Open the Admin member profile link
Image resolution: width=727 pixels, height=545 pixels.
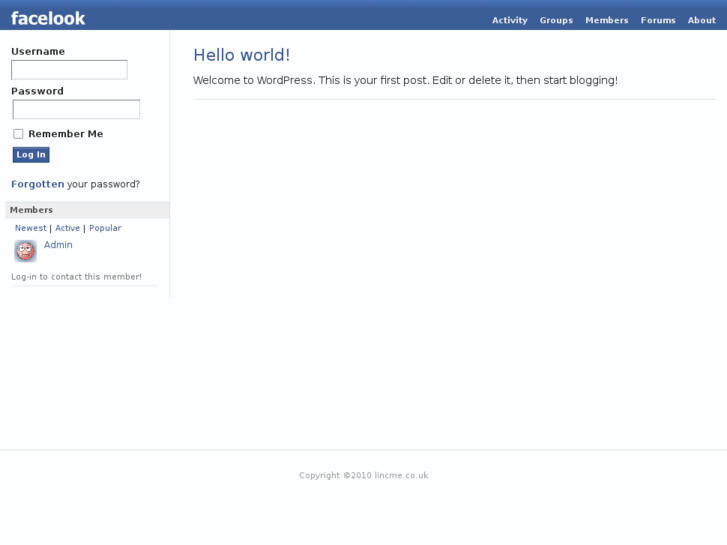pos(58,245)
